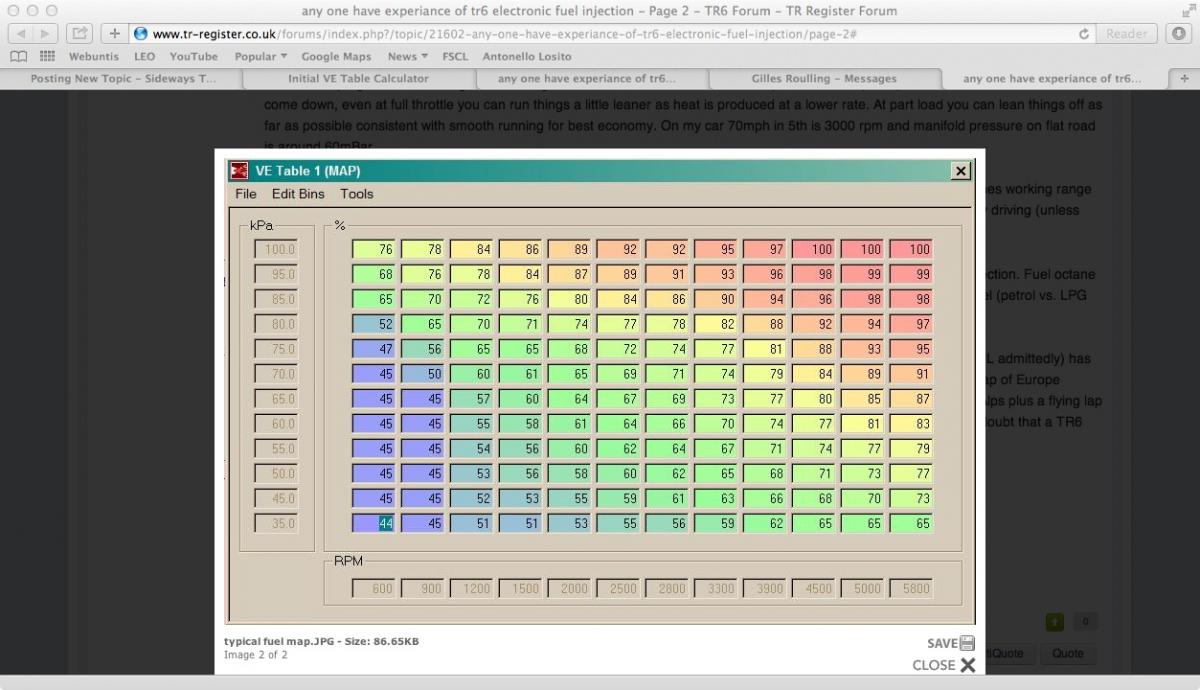Viewport: 1200px width, 690px height.
Task: Click the Safari forward arrow button
Action: (47, 34)
